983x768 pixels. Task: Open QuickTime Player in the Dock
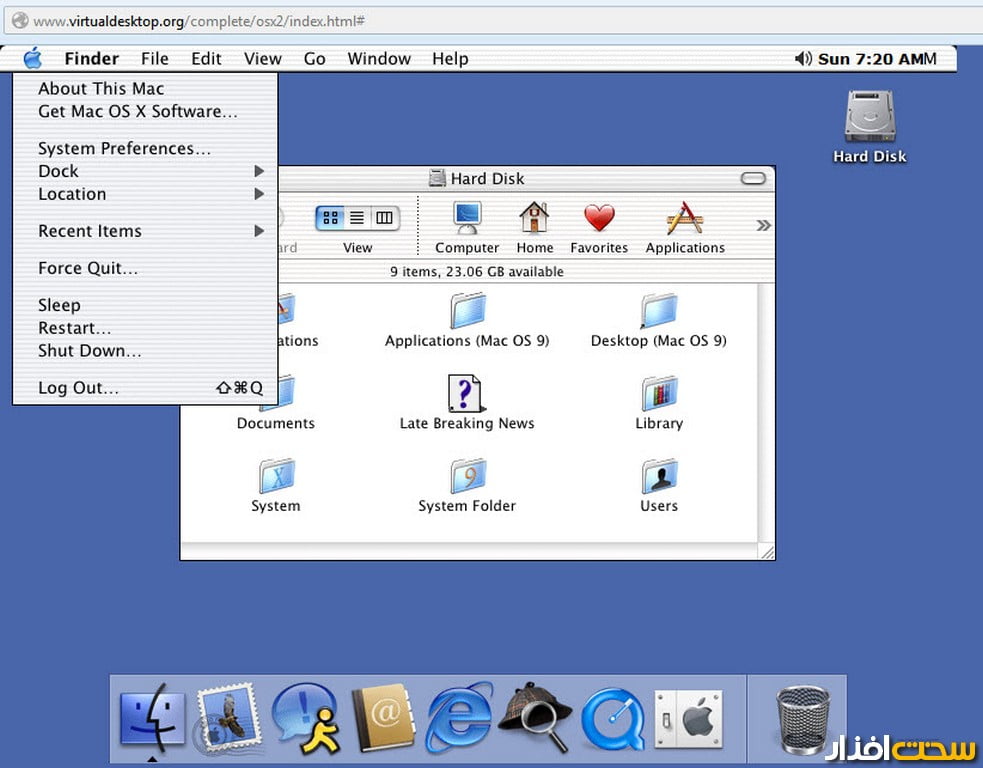pyautogui.click(x=611, y=718)
